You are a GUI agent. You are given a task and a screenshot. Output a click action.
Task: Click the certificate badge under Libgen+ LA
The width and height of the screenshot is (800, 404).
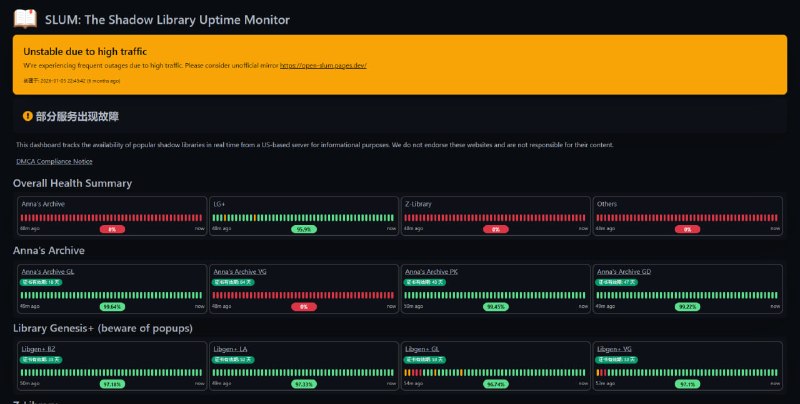[x=233, y=360]
